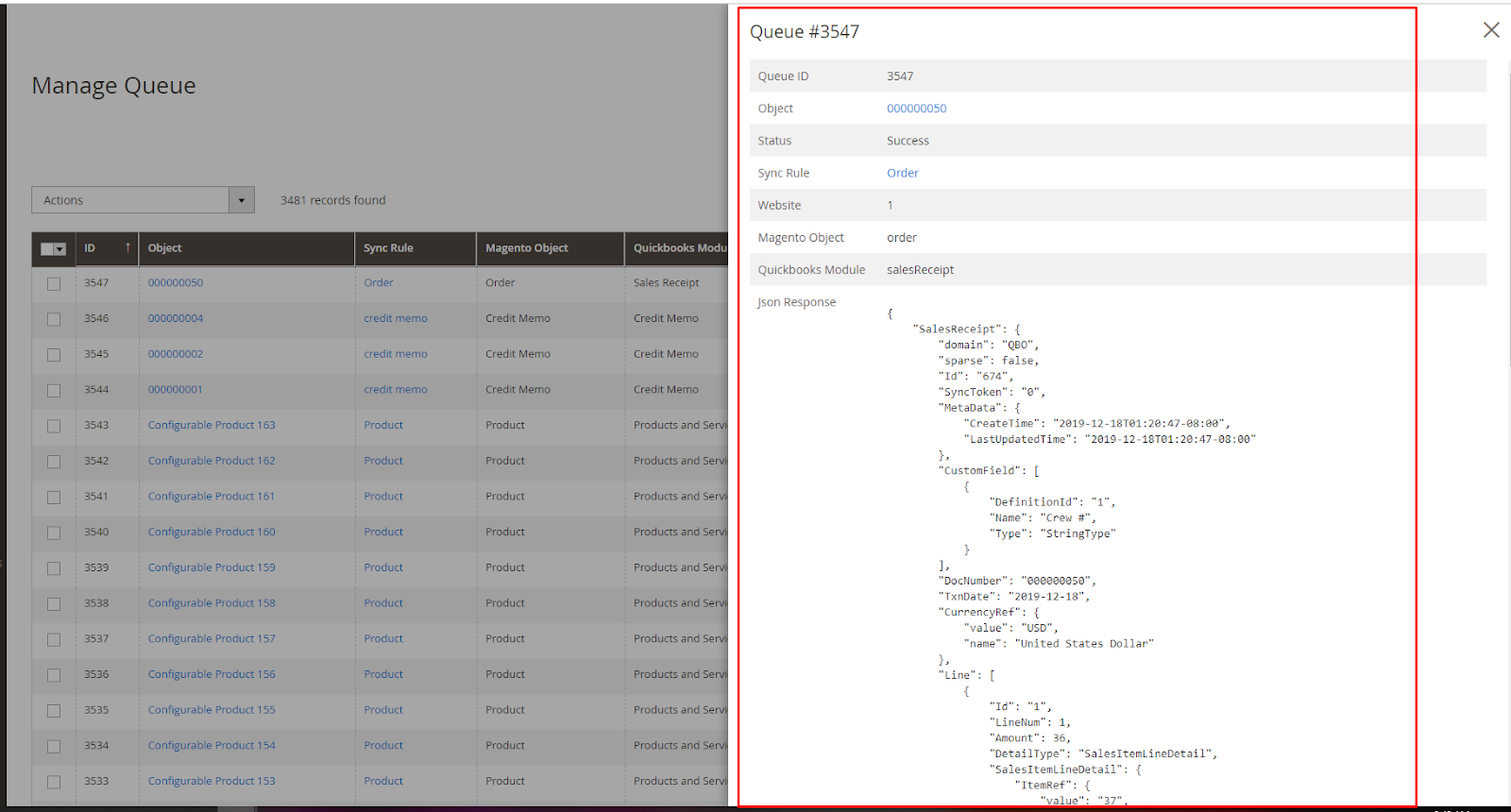Check the row 3540 checkbox
This screenshot has height=812, width=1511.
pyautogui.click(x=54, y=533)
